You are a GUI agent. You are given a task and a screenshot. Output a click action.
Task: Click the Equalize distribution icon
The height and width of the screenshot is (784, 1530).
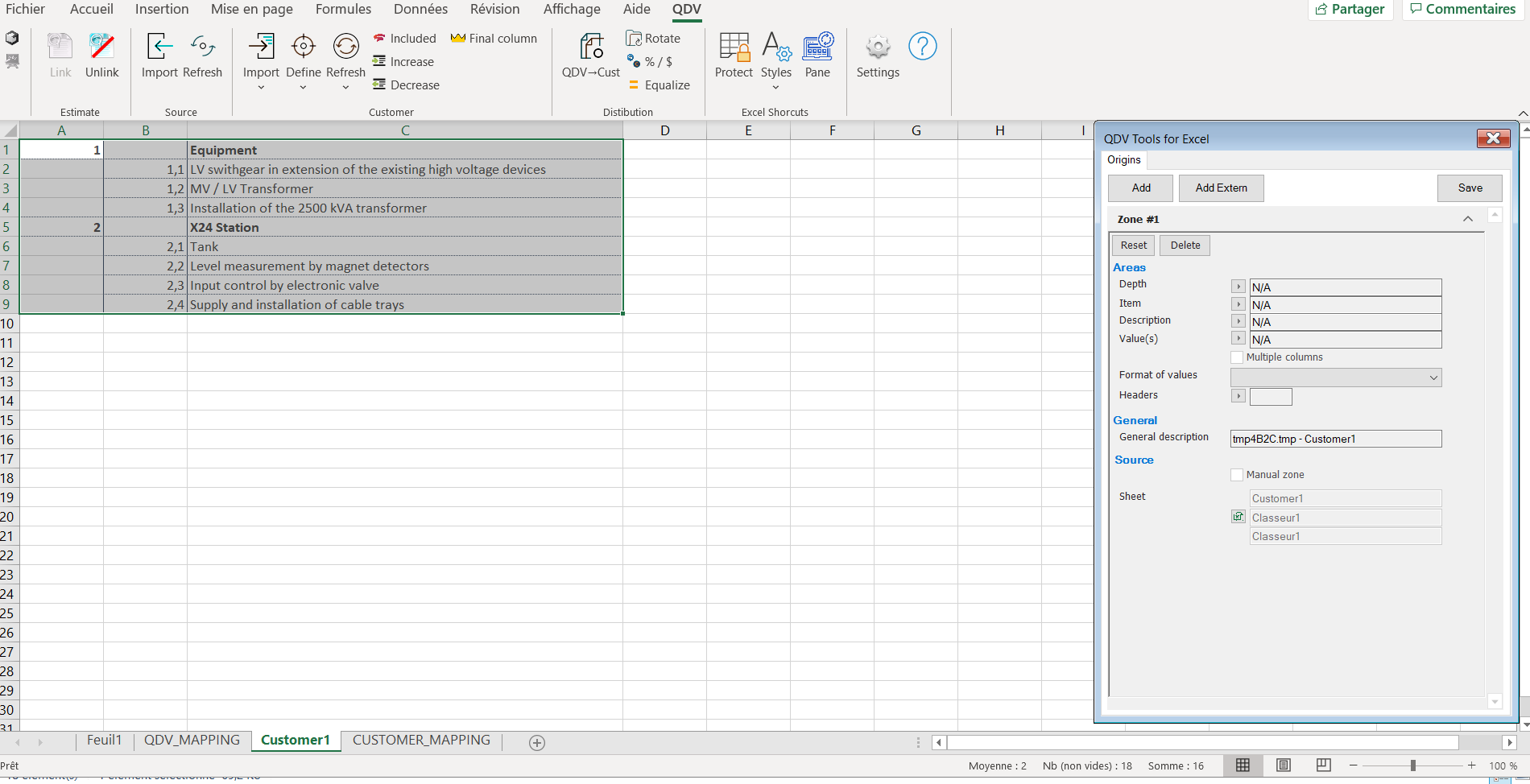click(x=659, y=85)
